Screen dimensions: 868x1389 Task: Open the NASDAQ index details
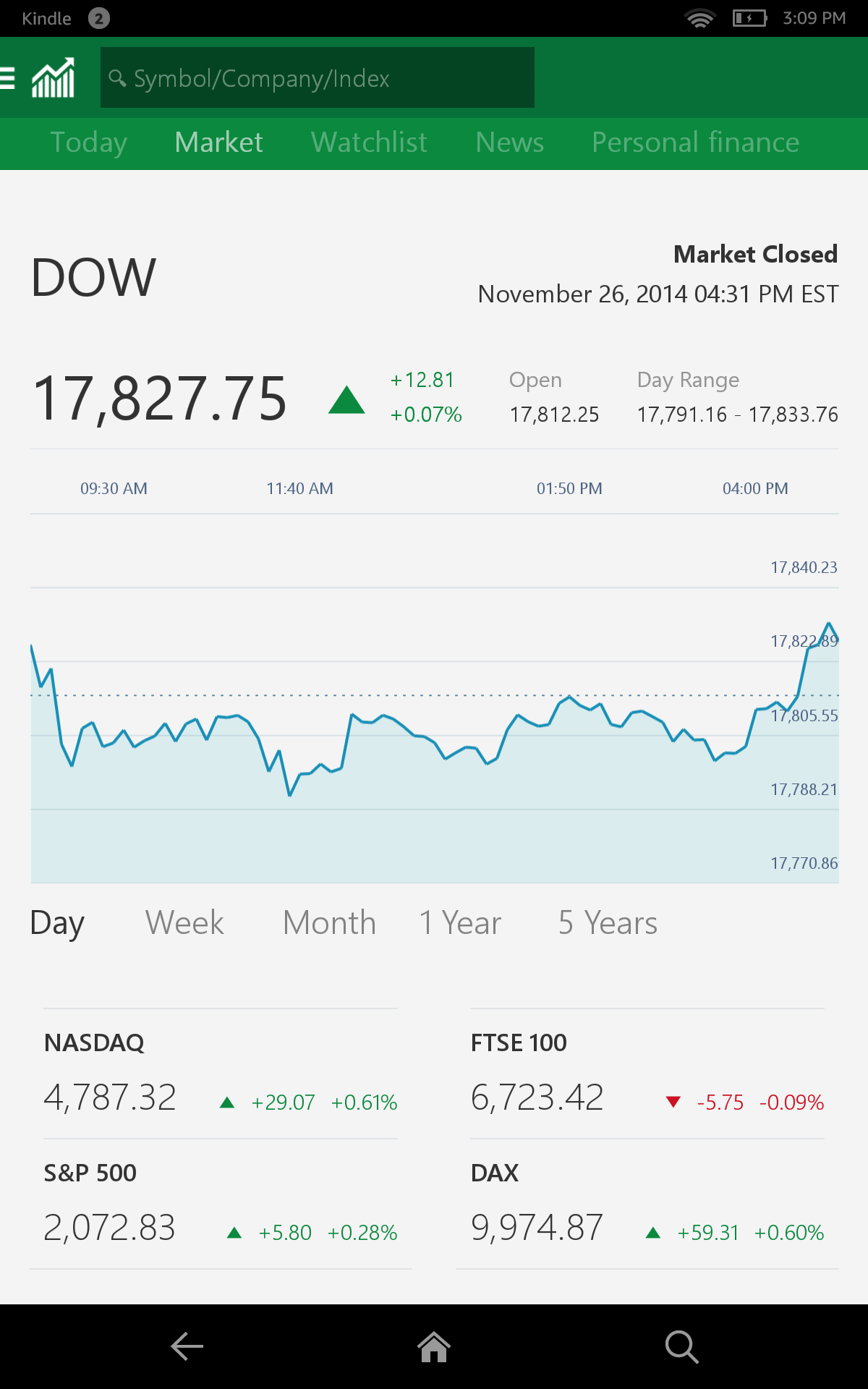(x=220, y=1074)
